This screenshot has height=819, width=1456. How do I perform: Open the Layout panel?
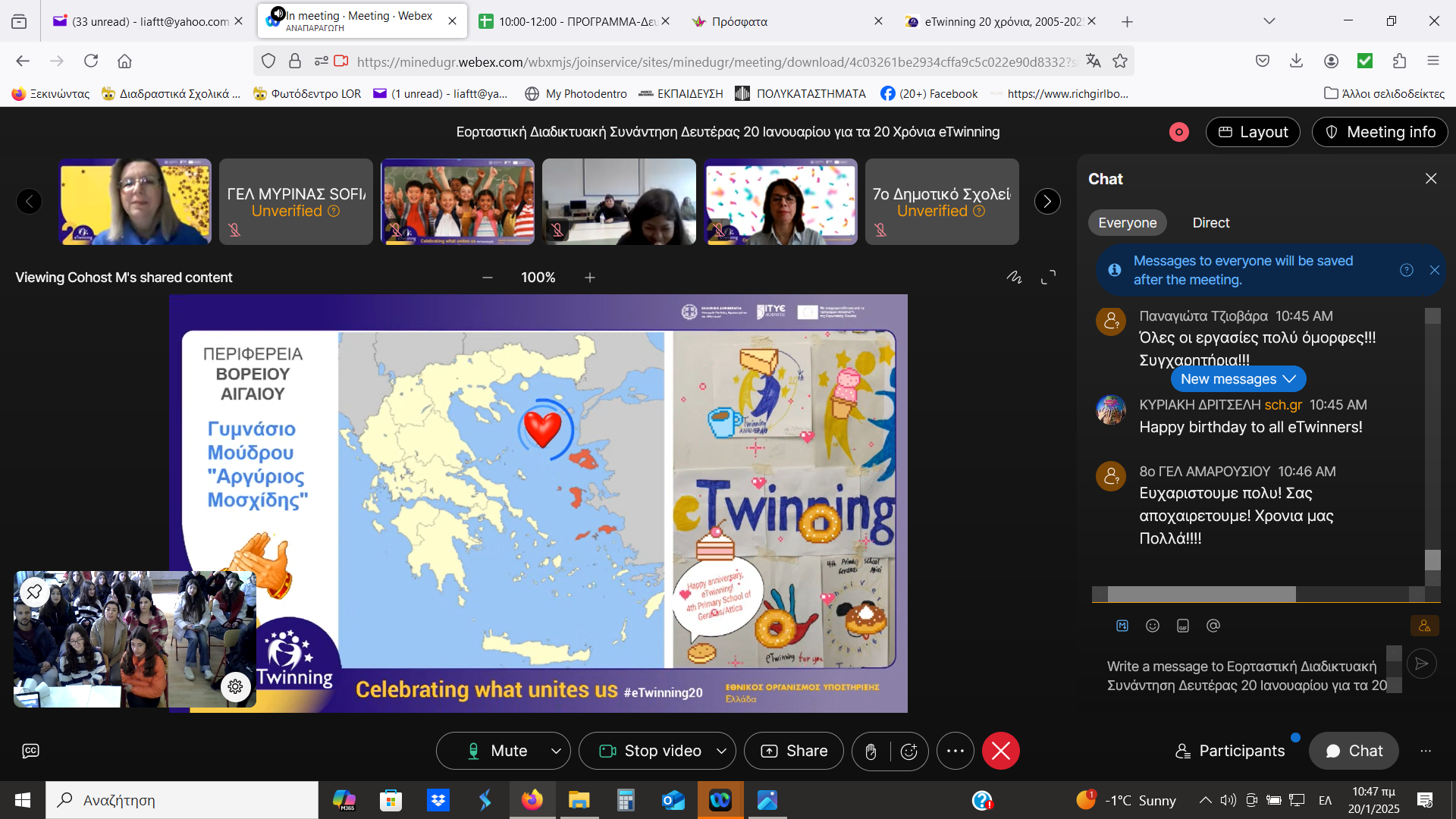pyautogui.click(x=1253, y=131)
